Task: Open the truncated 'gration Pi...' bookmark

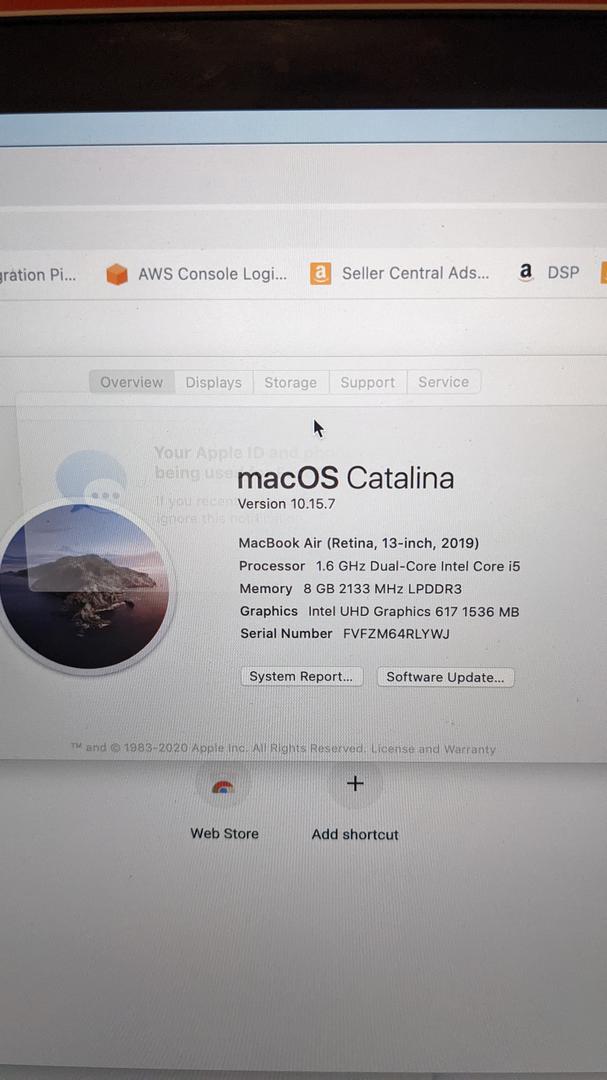Action: point(38,275)
